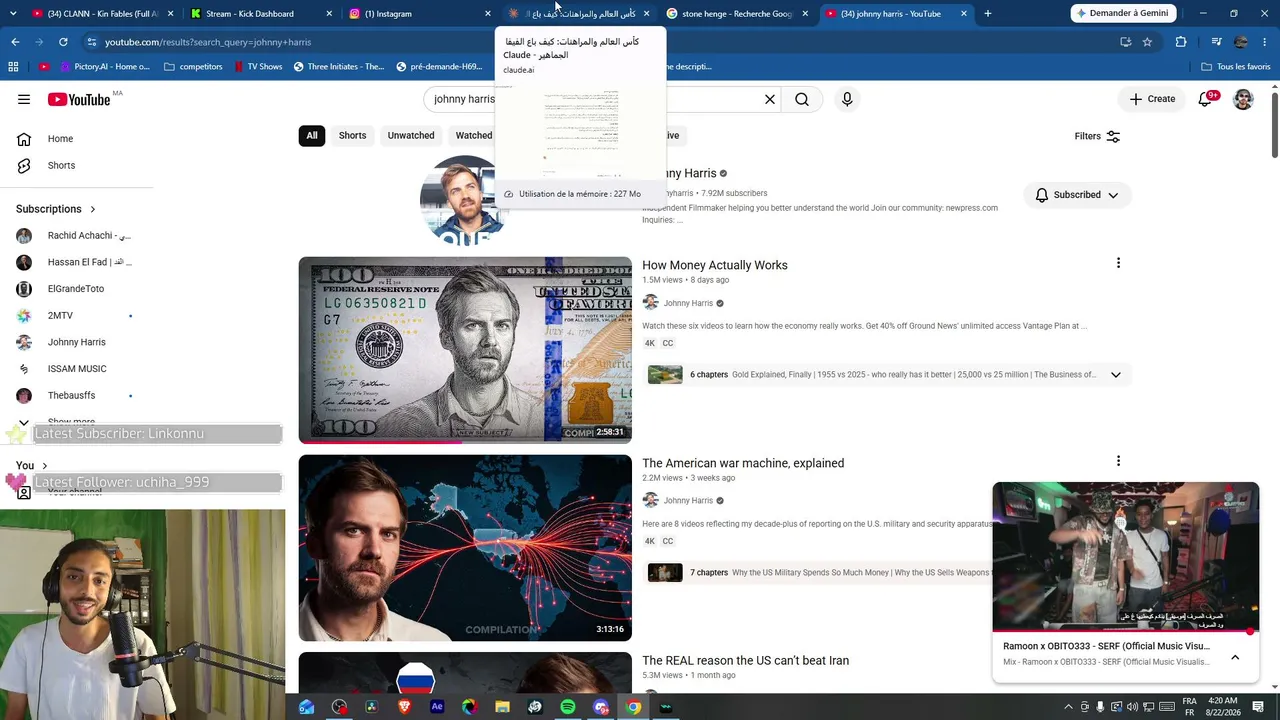Open more options for The American war machine video
This screenshot has width=1280, height=720.
[x=1118, y=461]
